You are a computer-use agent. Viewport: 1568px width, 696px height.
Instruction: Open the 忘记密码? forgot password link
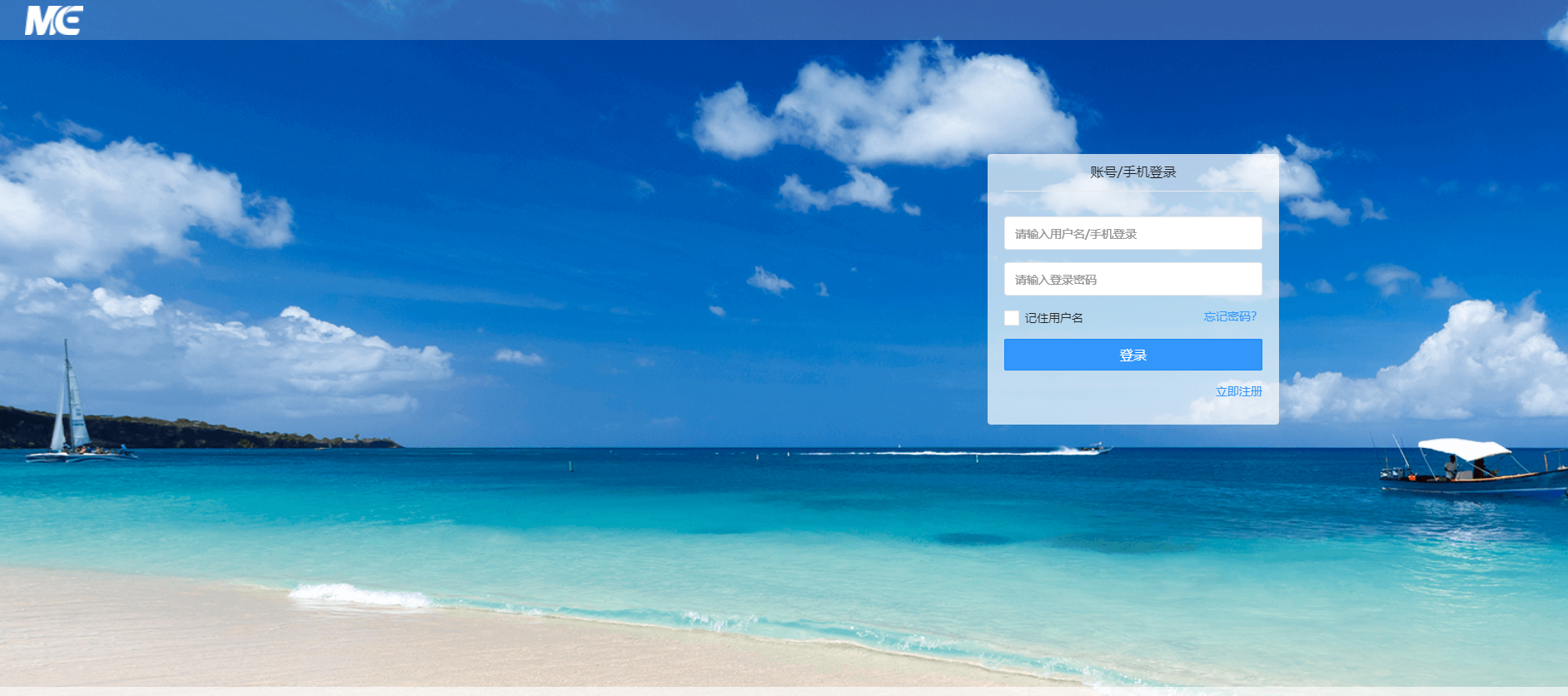(1230, 316)
